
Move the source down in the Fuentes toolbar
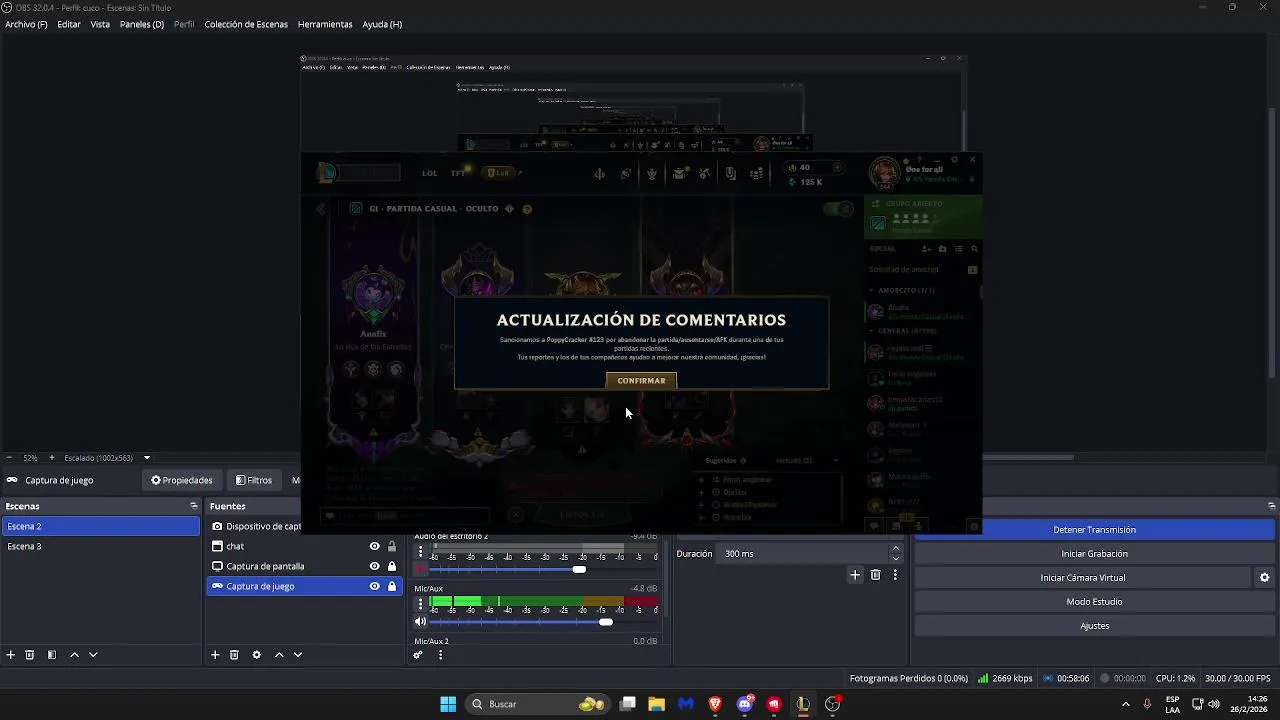tap(298, 655)
